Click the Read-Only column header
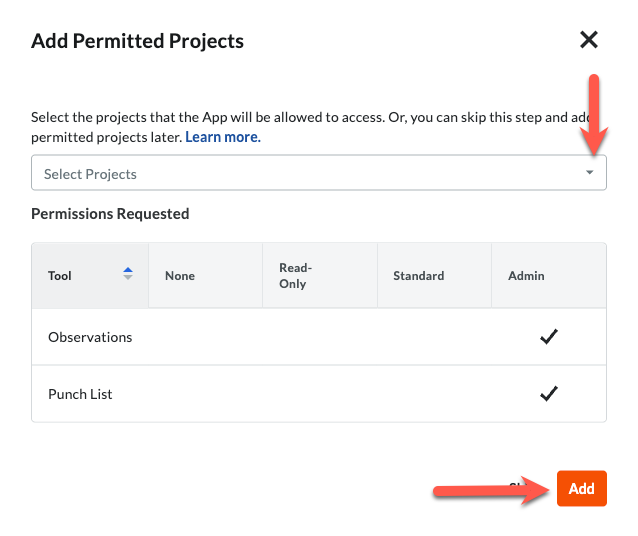Image resolution: width=638 pixels, height=536 pixels. pos(295,275)
